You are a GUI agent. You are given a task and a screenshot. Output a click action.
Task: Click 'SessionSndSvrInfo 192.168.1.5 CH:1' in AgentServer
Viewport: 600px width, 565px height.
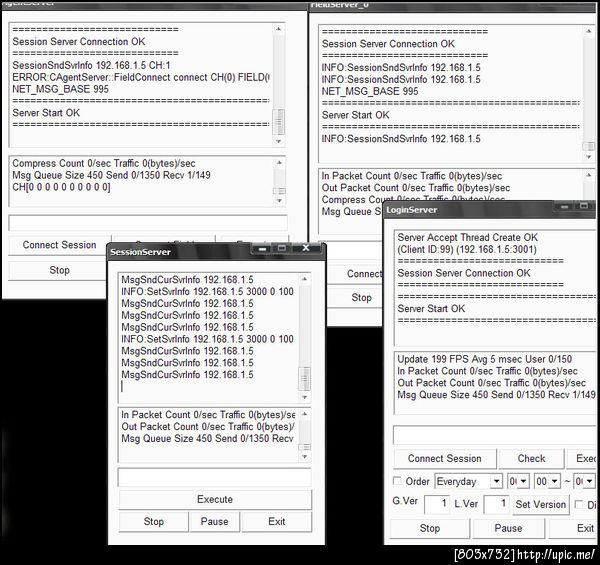coord(91,65)
